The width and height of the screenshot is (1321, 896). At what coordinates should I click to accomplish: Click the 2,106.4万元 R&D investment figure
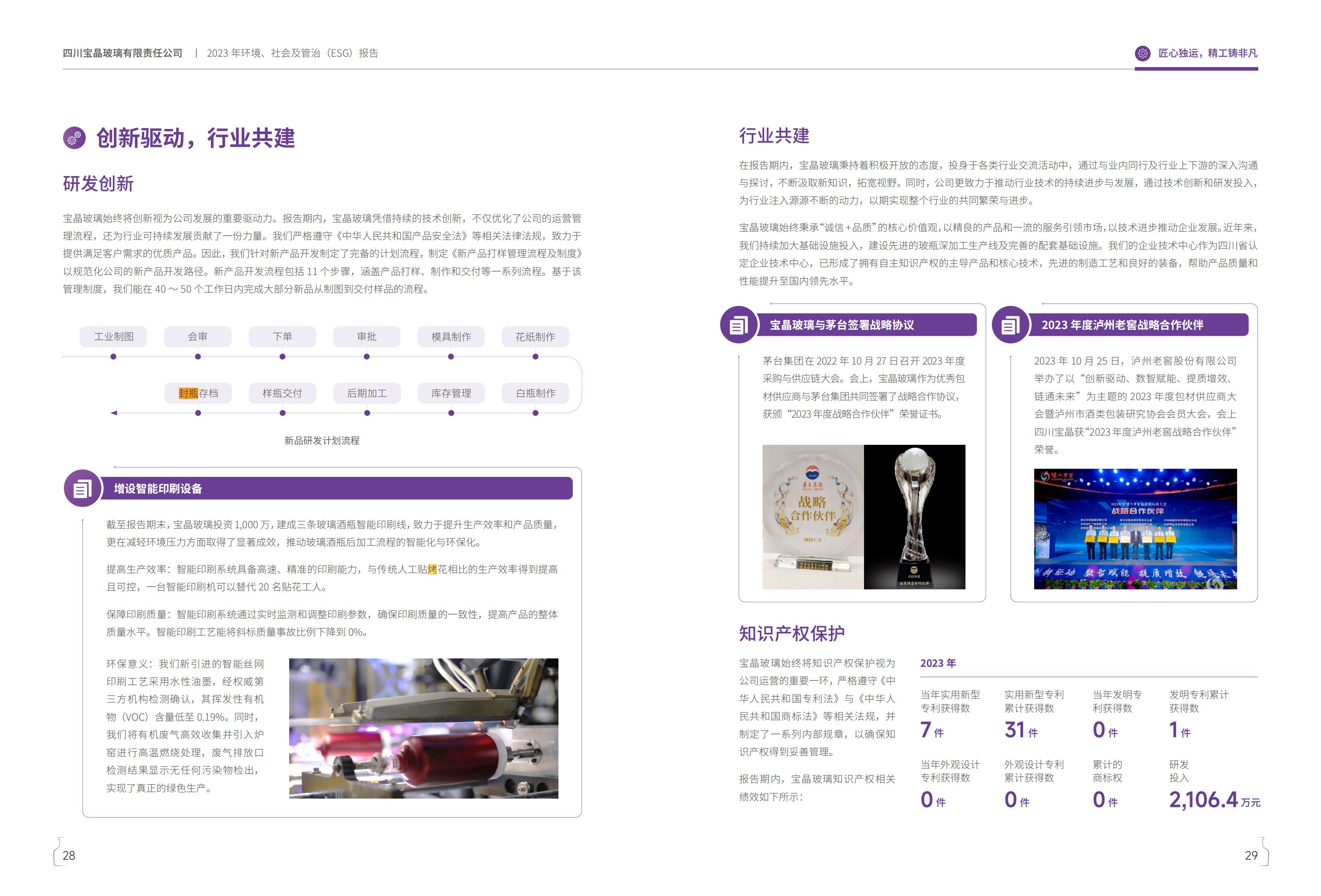tap(1214, 800)
